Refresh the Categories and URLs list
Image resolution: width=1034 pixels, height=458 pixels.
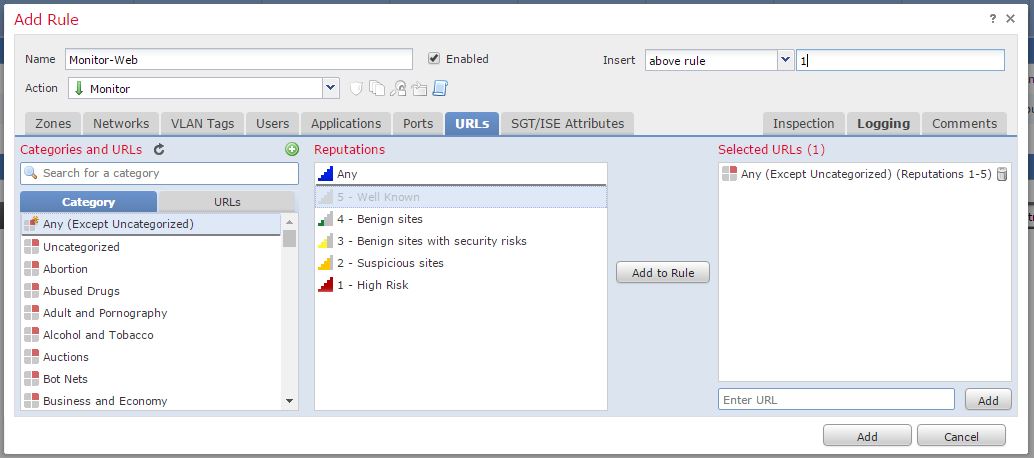(159, 150)
